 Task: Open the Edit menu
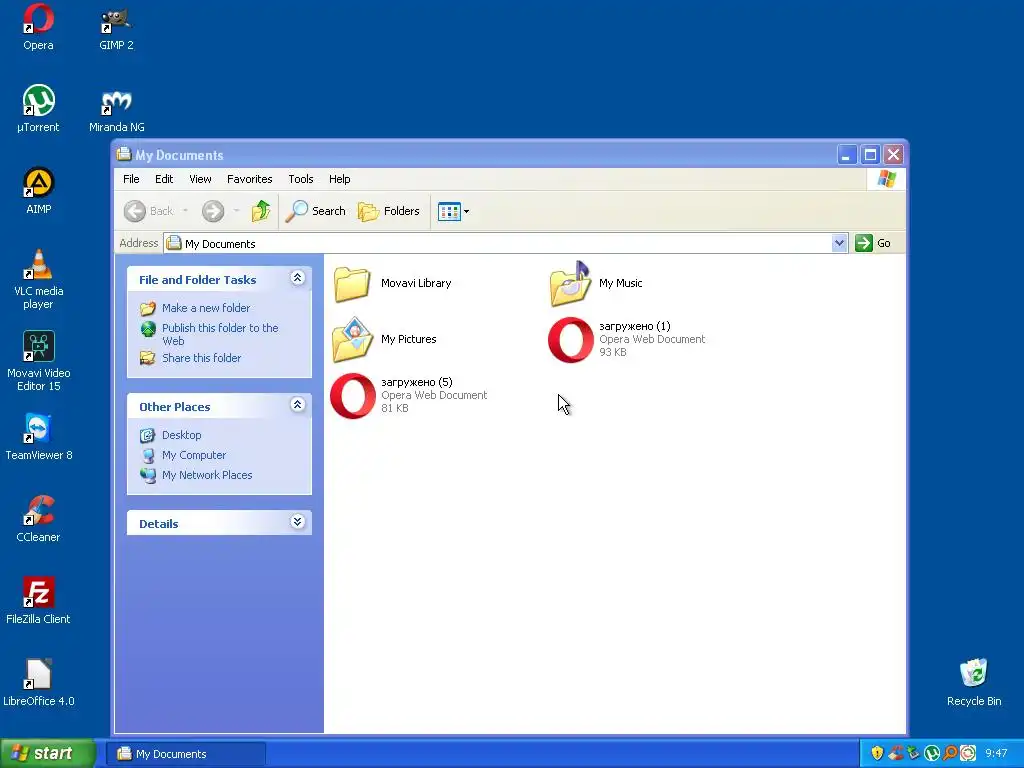click(x=164, y=179)
